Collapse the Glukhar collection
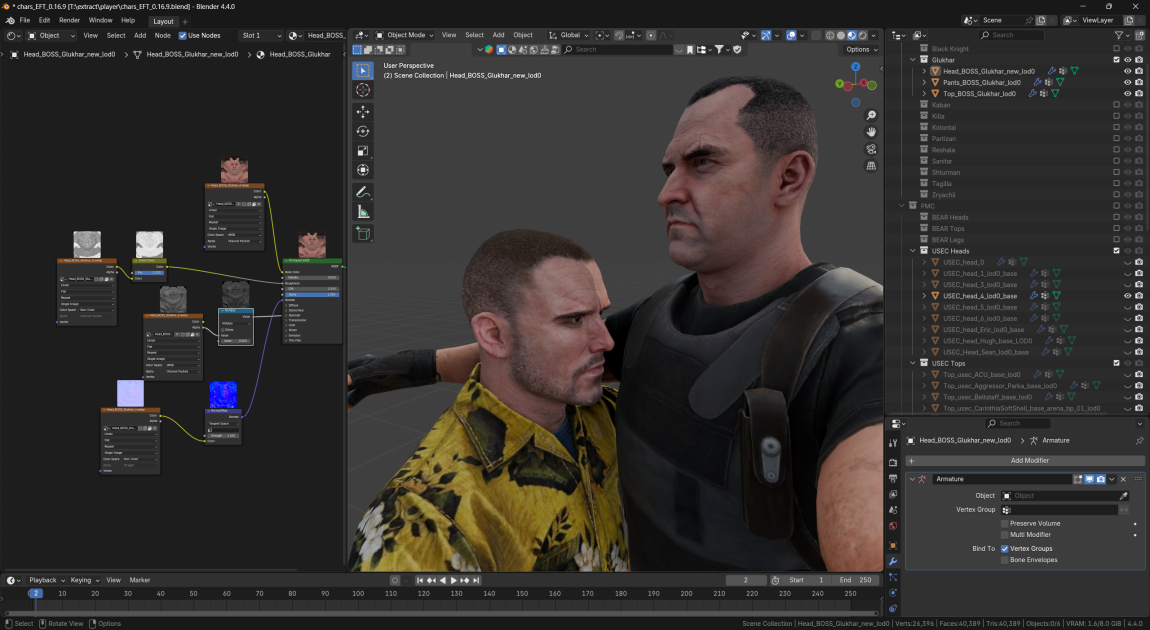Viewport: 1150px width, 630px height. 913,60
